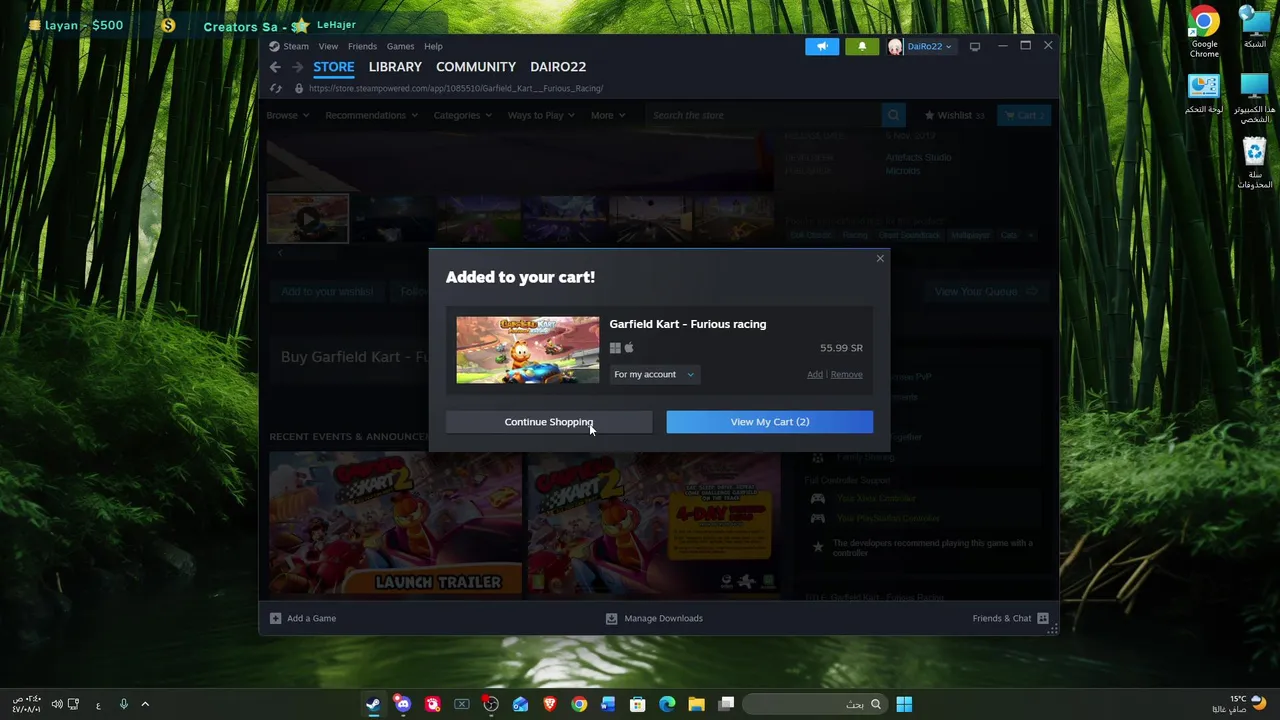This screenshot has height=720, width=1280.
Task: Open Google Chrome from the taskbar
Action: [x=579, y=704]
